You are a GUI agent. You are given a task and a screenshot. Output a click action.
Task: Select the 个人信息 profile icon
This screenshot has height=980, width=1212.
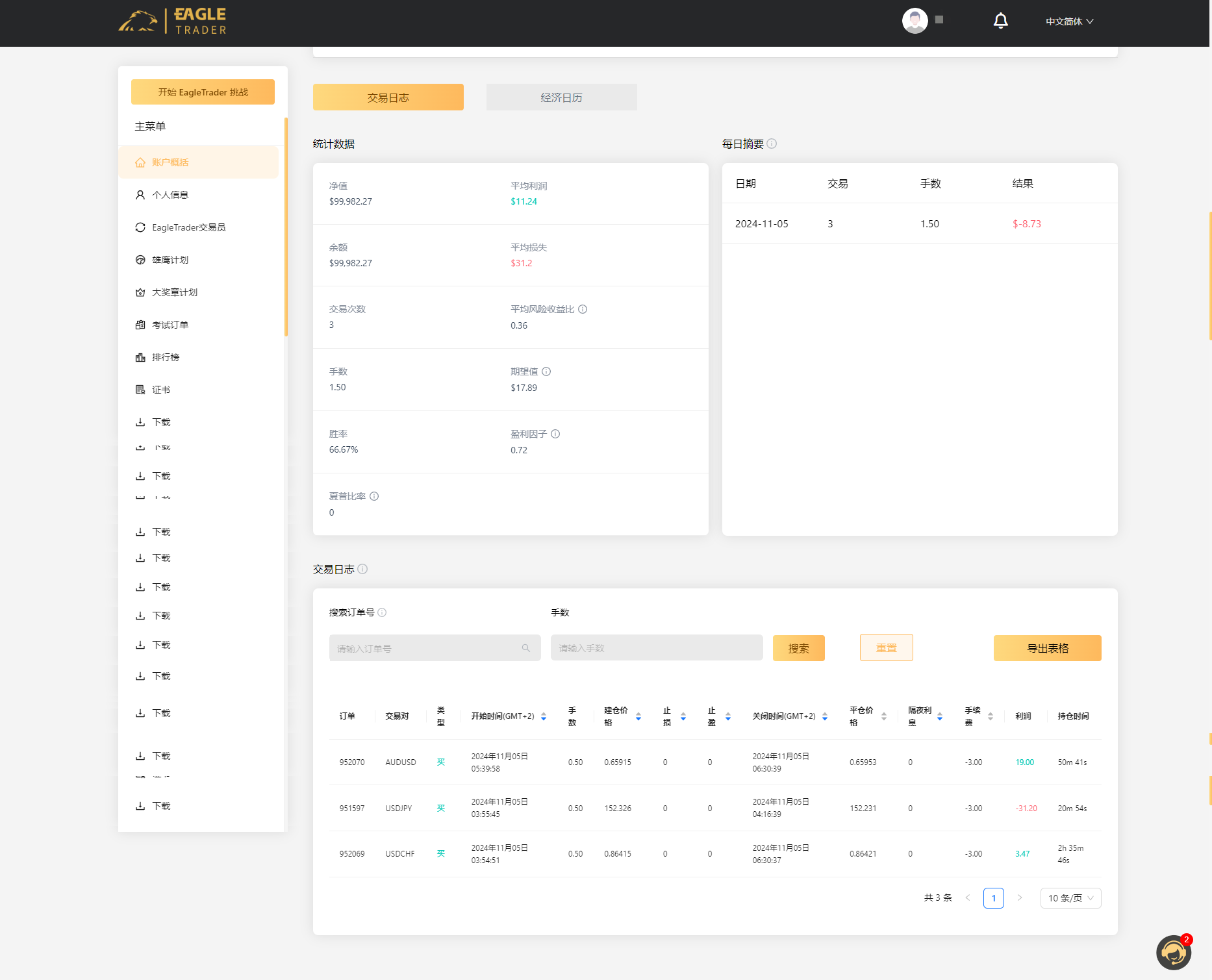coord(140,194)
